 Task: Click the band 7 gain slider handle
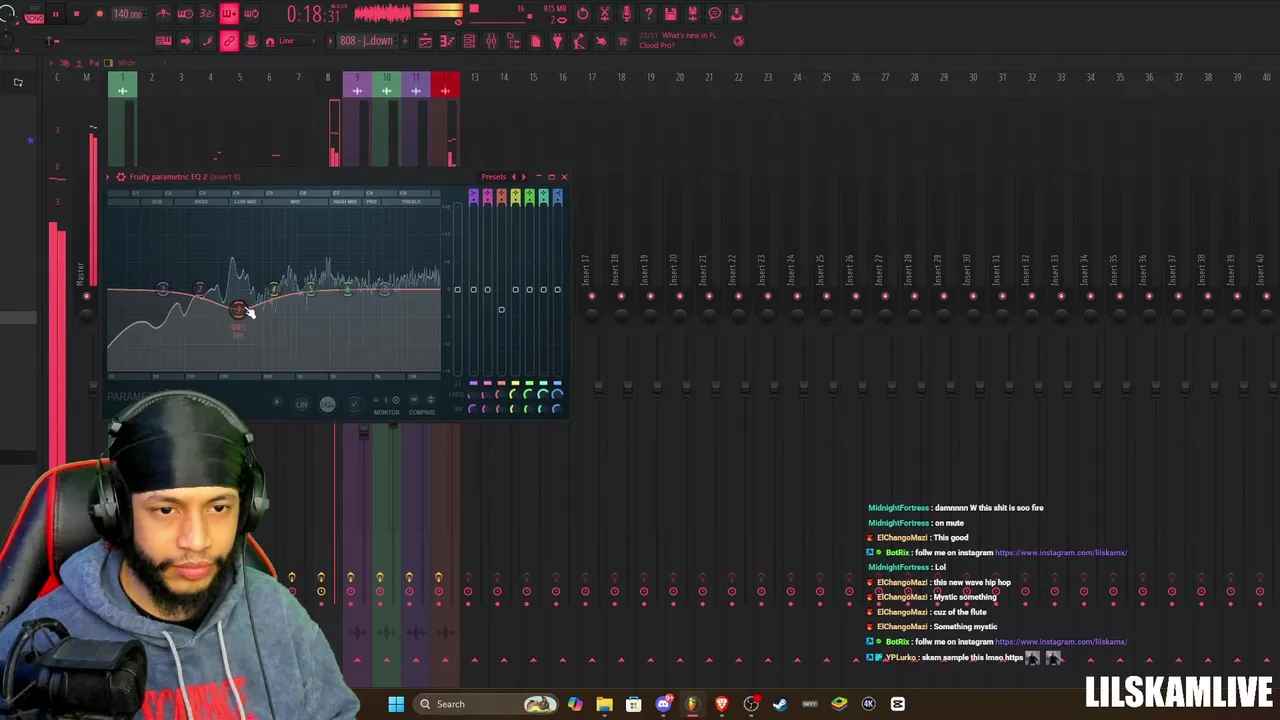point(557,290)
